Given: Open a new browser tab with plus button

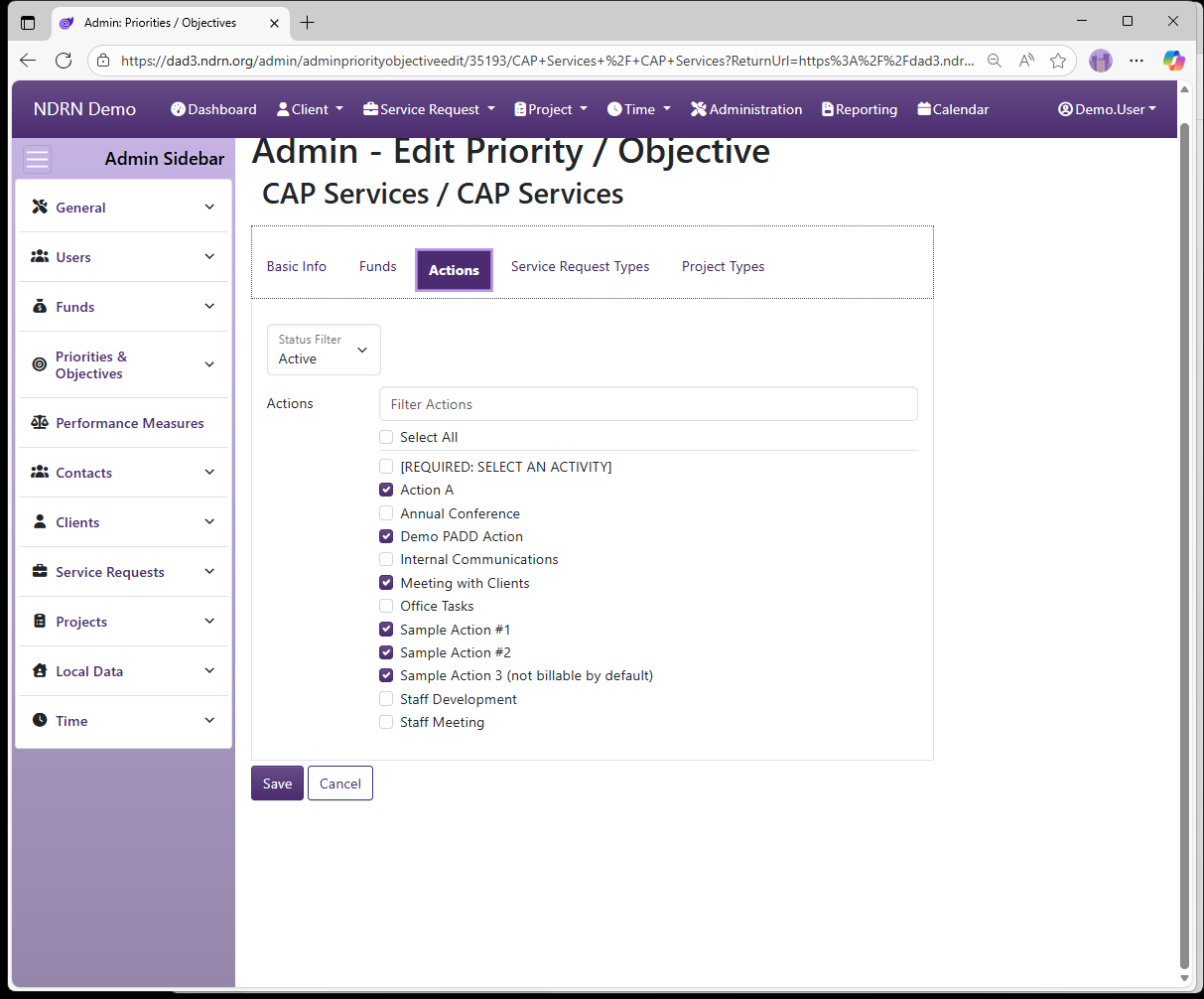Looking at the screenshot, I should tap(308, 23).
